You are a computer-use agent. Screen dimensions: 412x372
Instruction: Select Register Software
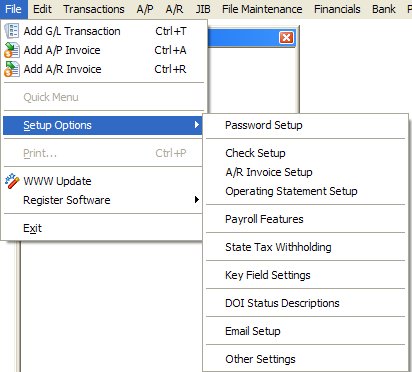[x=103, y=200]
